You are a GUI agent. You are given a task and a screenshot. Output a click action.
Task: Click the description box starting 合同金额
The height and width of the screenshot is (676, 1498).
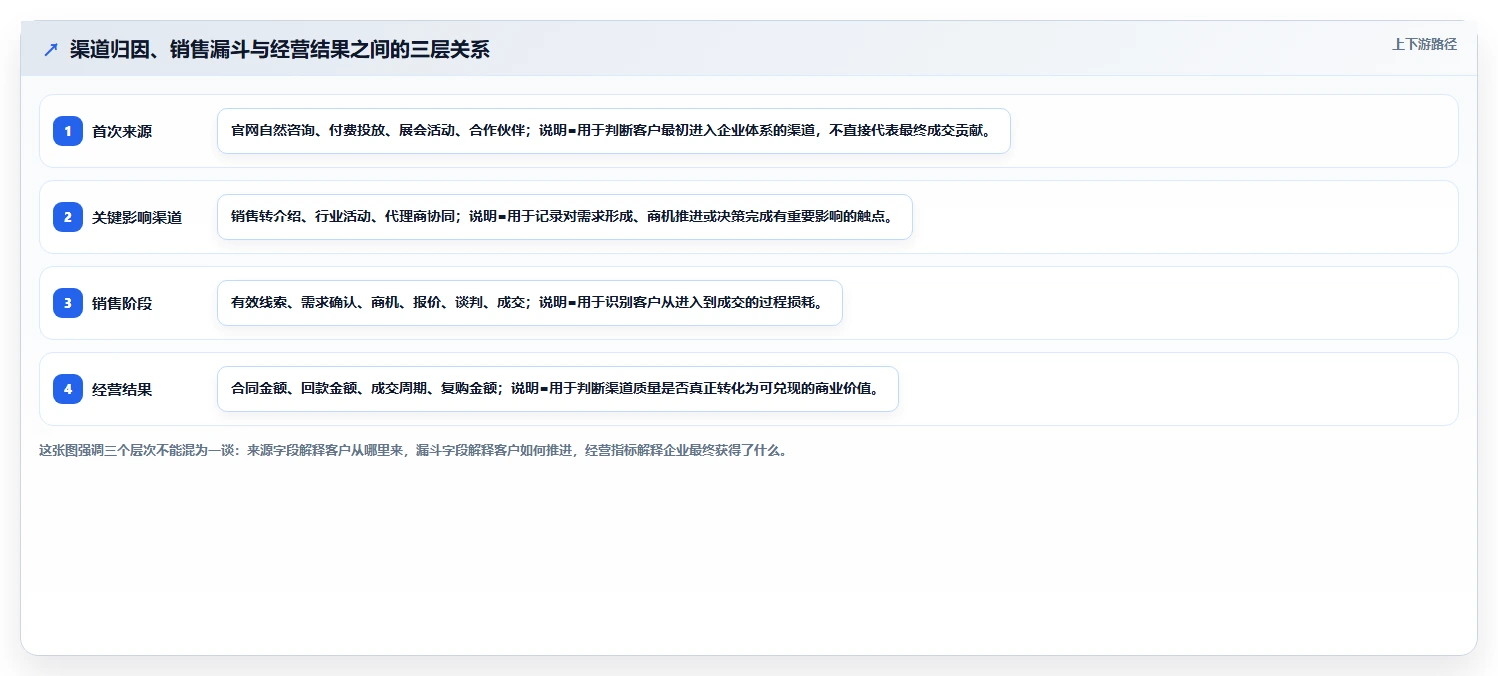[558, 389]
